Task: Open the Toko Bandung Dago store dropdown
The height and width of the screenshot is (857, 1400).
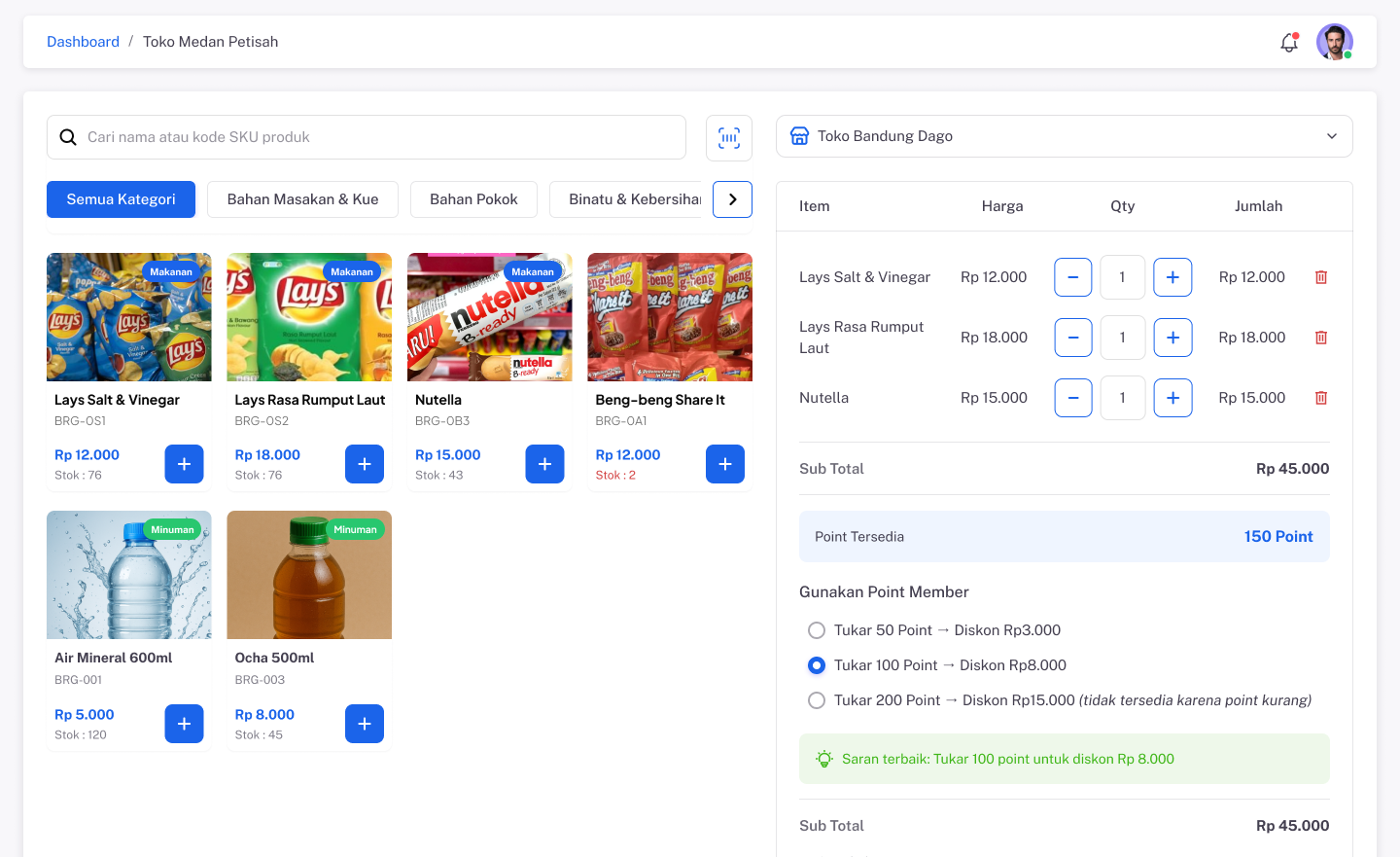Action: (x=1065, y=136)
